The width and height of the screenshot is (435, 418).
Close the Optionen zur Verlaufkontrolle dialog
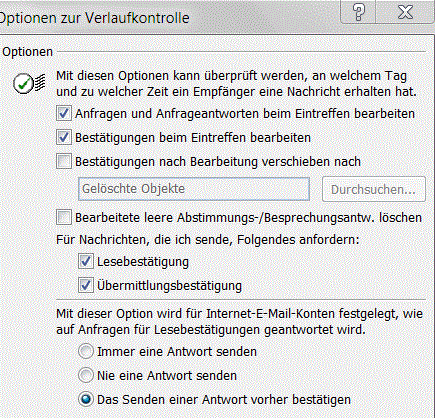(x=405, y=12)
